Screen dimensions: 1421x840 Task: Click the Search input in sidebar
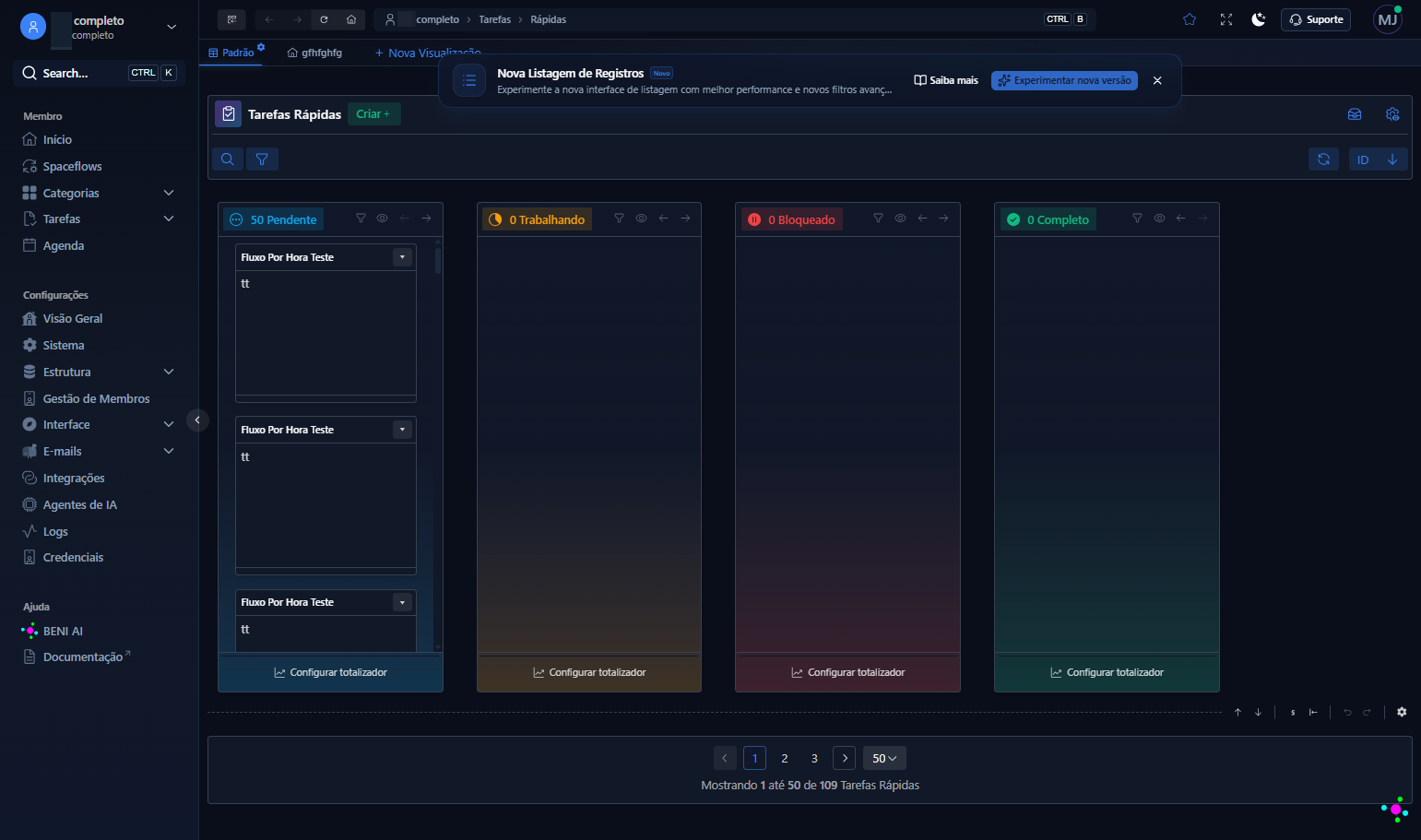pyautogui.click(x=99, y=73)
